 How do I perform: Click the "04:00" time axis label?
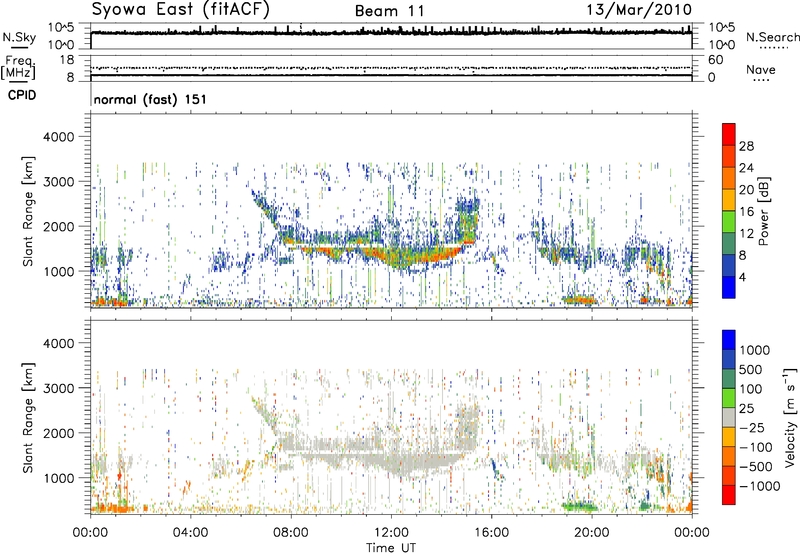tap(190, 533)
